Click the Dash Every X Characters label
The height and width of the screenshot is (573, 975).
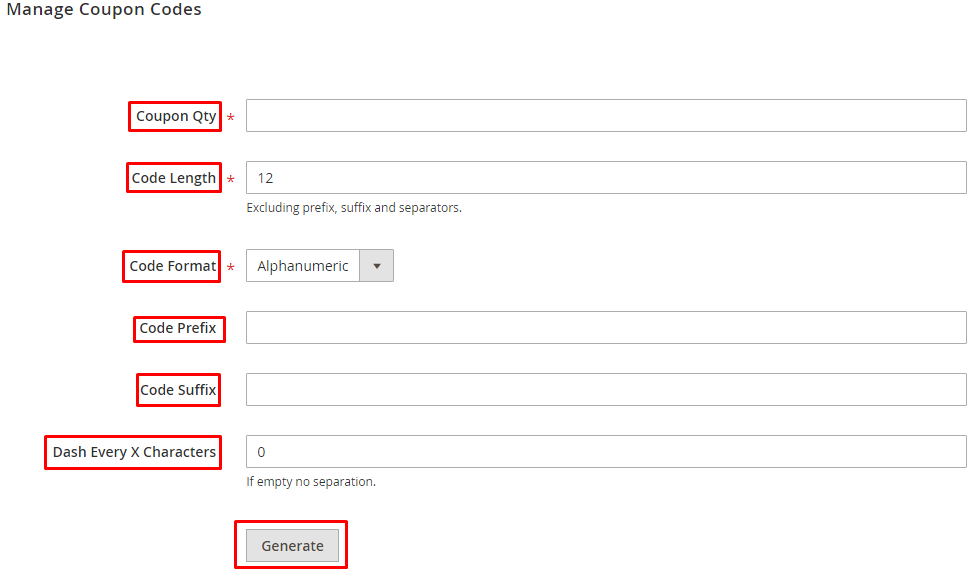pos(134,452)
